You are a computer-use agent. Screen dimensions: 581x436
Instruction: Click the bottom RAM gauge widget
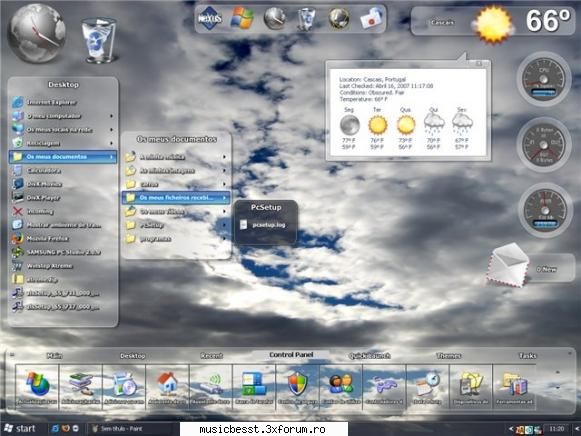[x=544, y=210]
